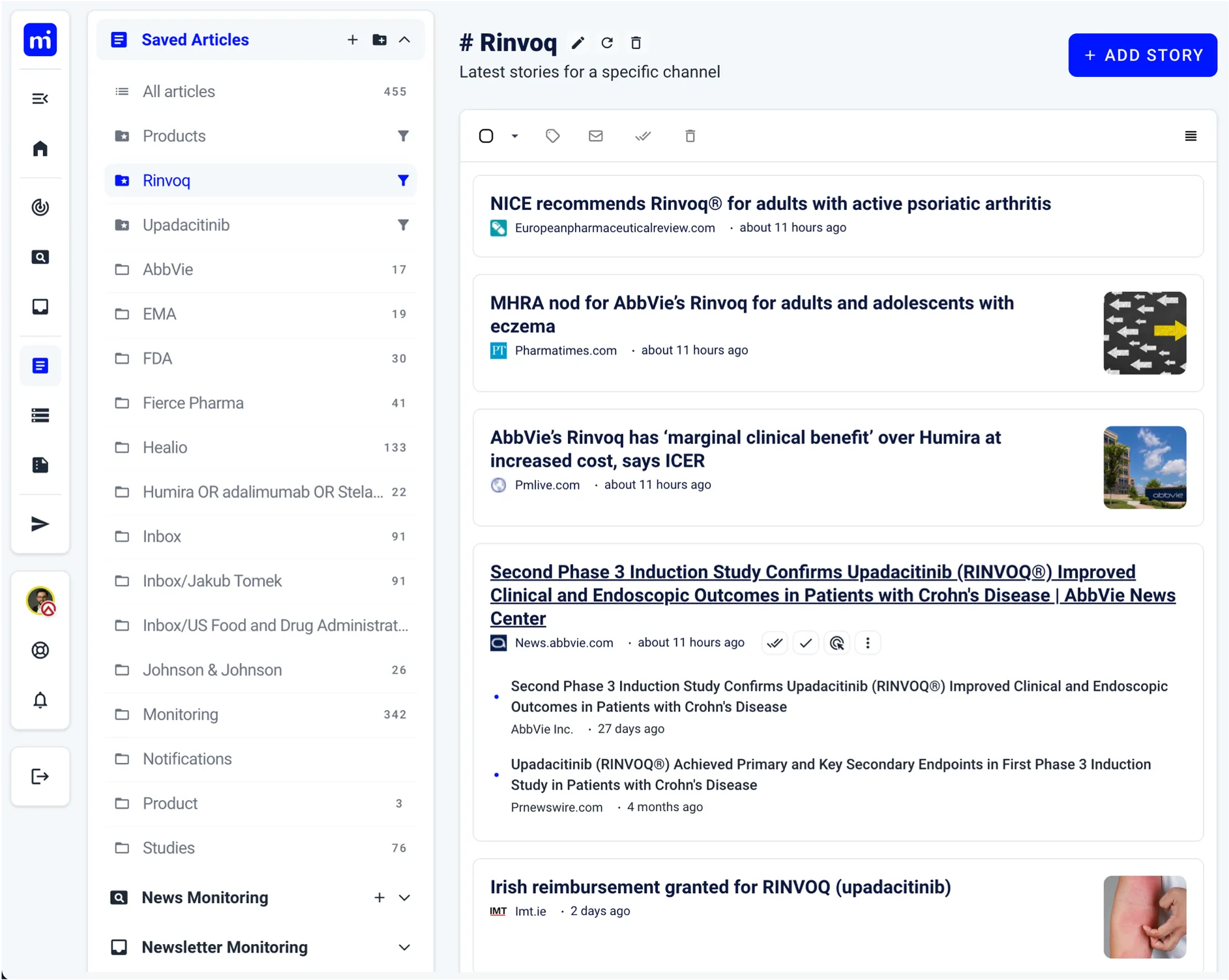This screenshot has height=980, width=1229.
Task: Open the Studies folder
Action: click(261, 848)
